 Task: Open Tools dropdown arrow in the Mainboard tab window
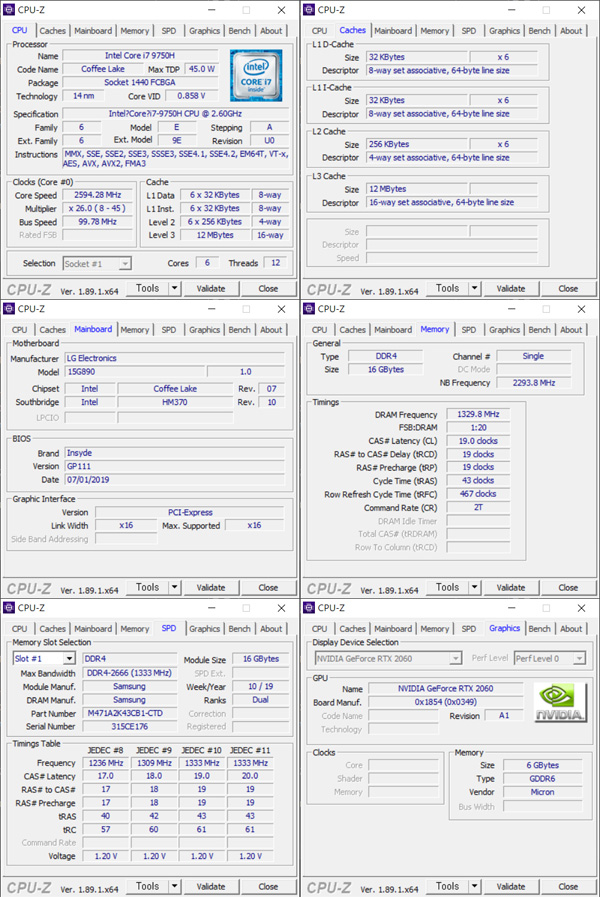coord(174,588)
